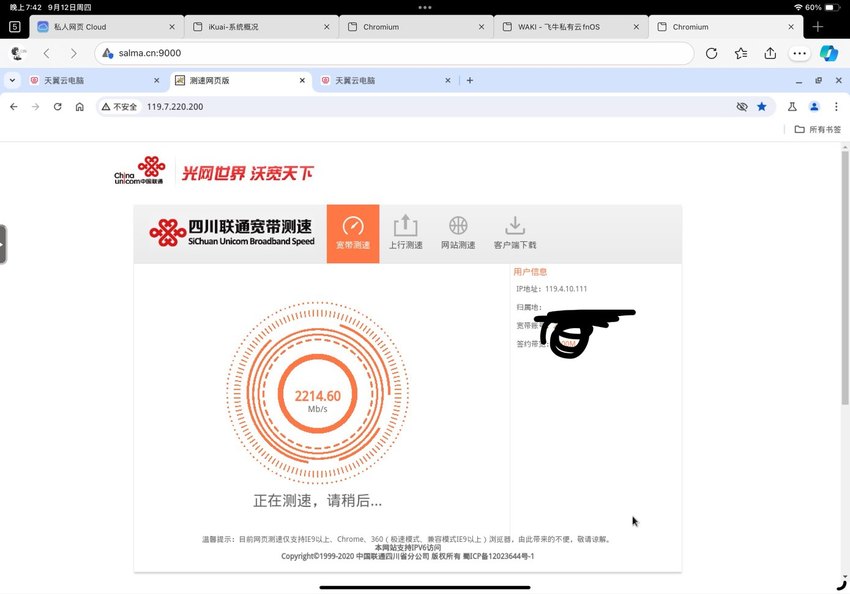Go back in the outer browser
The image size is (850, 594).
pyautogui.click(x=47, y=53)
